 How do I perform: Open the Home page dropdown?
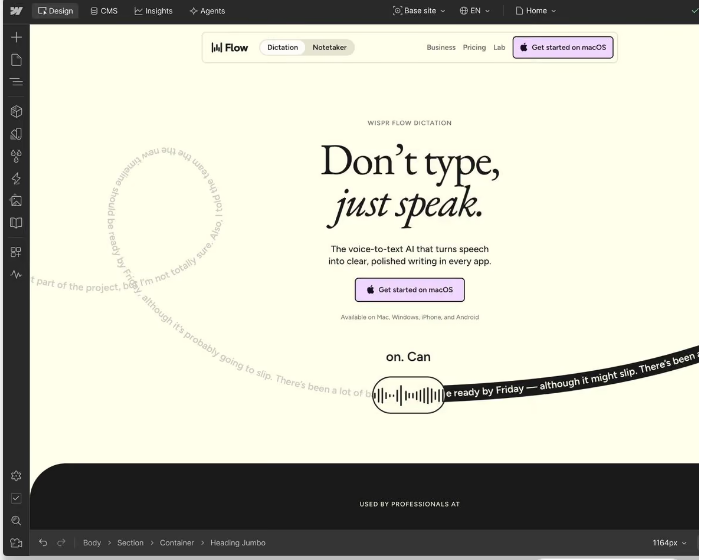tap(536, 10)
